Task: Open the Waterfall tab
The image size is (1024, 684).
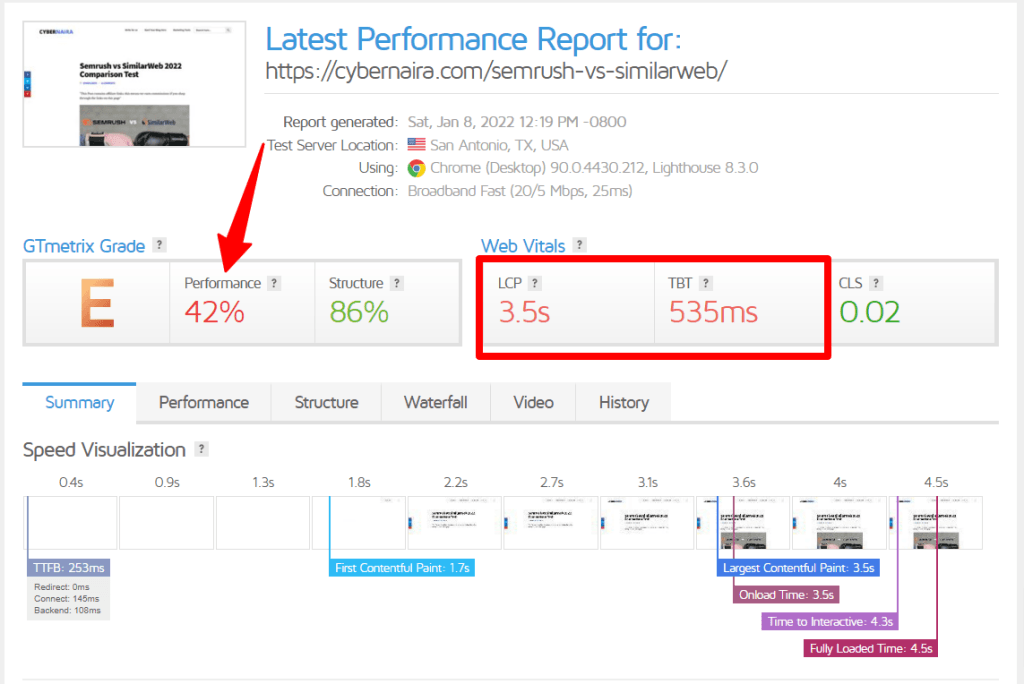Action: (x=436, y=402)
